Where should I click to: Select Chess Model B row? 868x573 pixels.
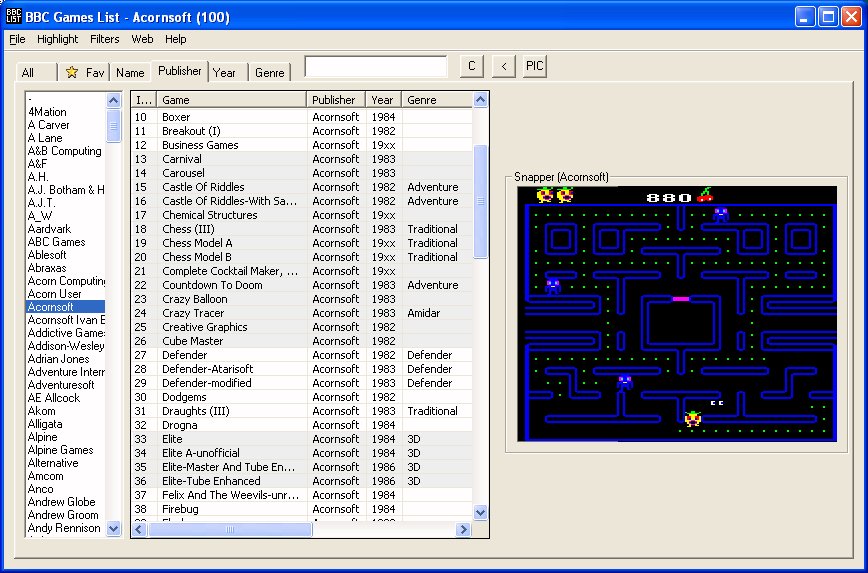(302, 257)
